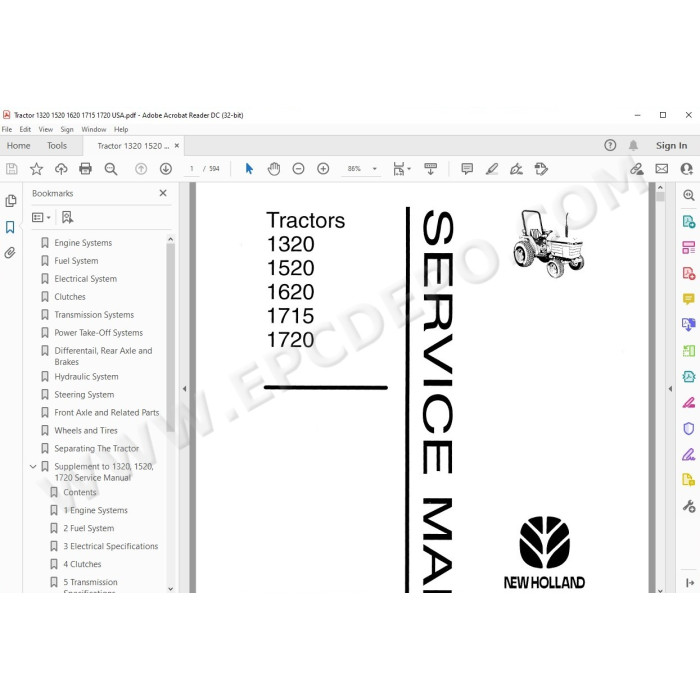Open Attachments paperclip panel icon
The height and width of the screenshot is (700, 700).
pyautogui.click(x=10, y=253)
